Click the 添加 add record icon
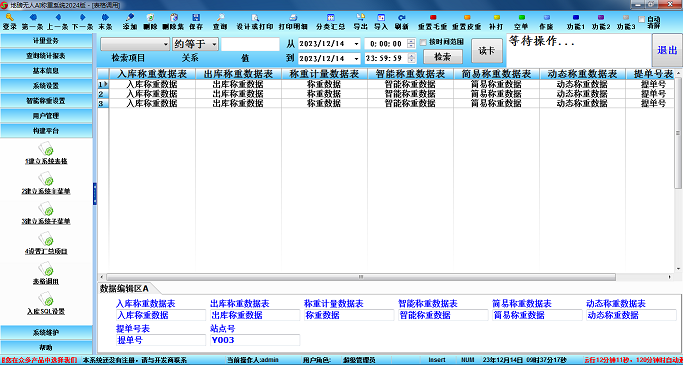This screenshot has width=683, height=365. click(x=129, y=17)
